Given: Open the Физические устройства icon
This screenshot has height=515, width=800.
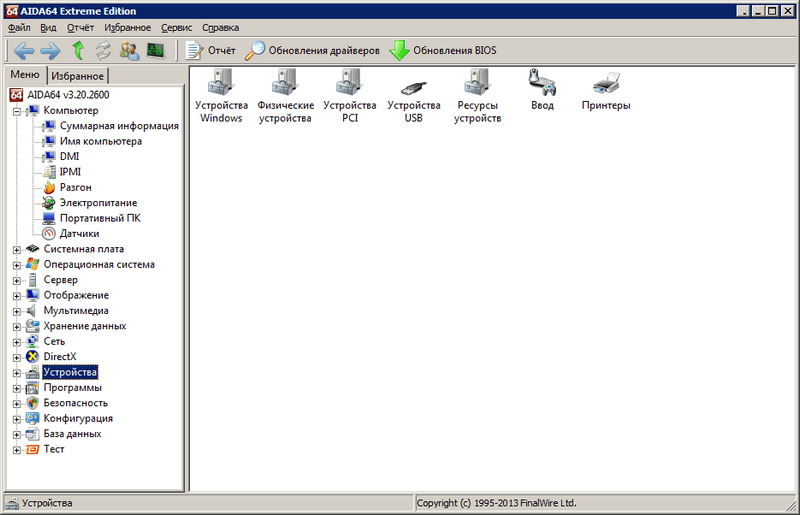Looking at the screenshot, I should [285, 84].
